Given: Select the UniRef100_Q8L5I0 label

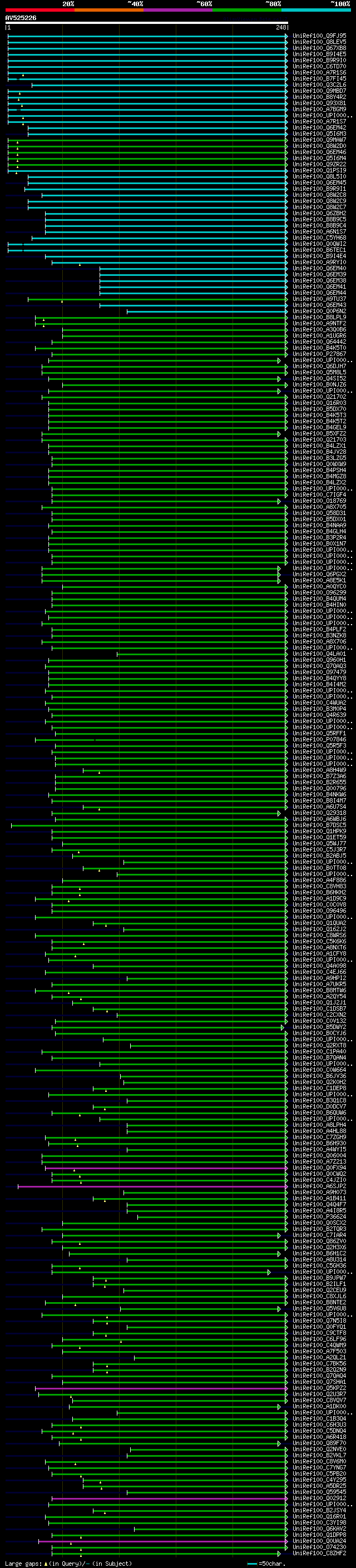Looking at the screenshot, I should tap(319, 177).
